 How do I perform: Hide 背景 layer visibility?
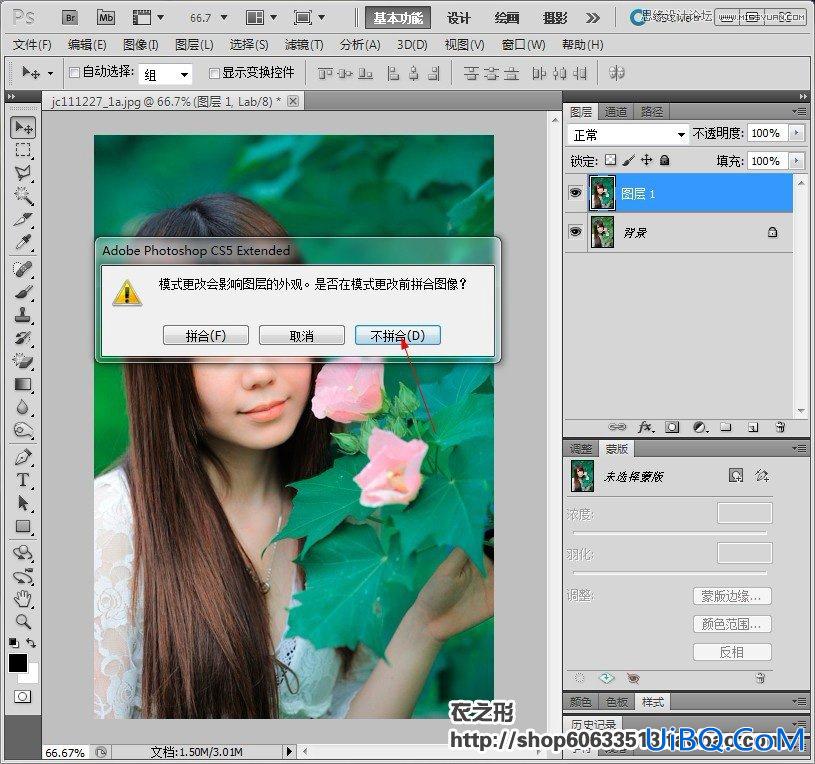point(575,231)
